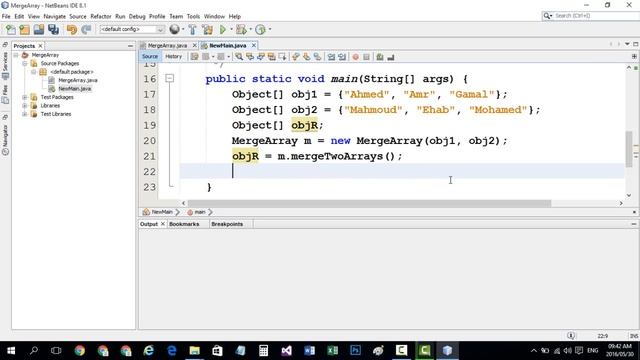The height and width of the screenshot is (360, 640).
Task: Click the Open Project toolbar icon
Action: (x=39, y=29)
